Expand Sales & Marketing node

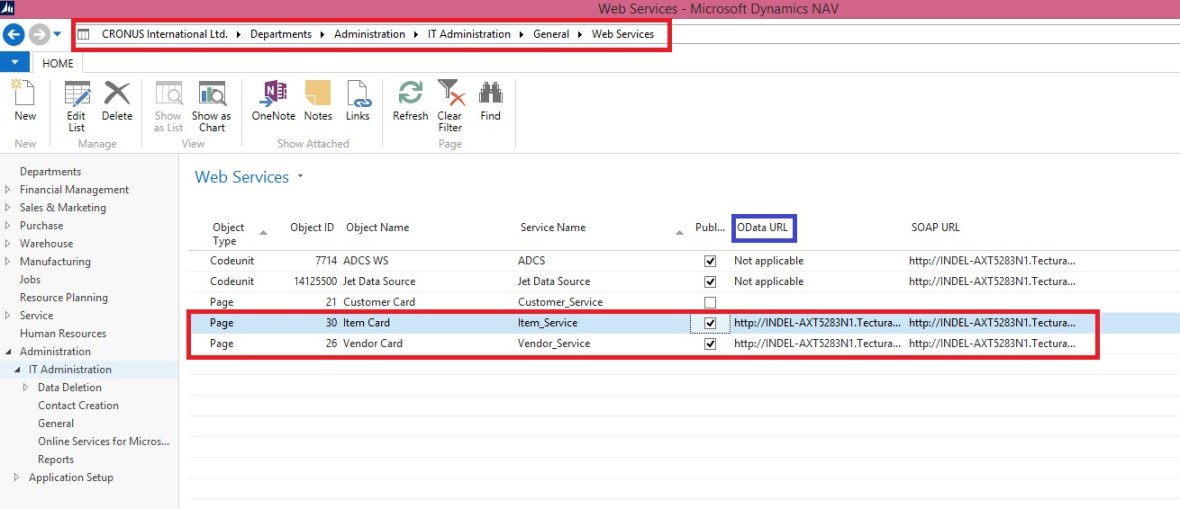coord(7,208)
